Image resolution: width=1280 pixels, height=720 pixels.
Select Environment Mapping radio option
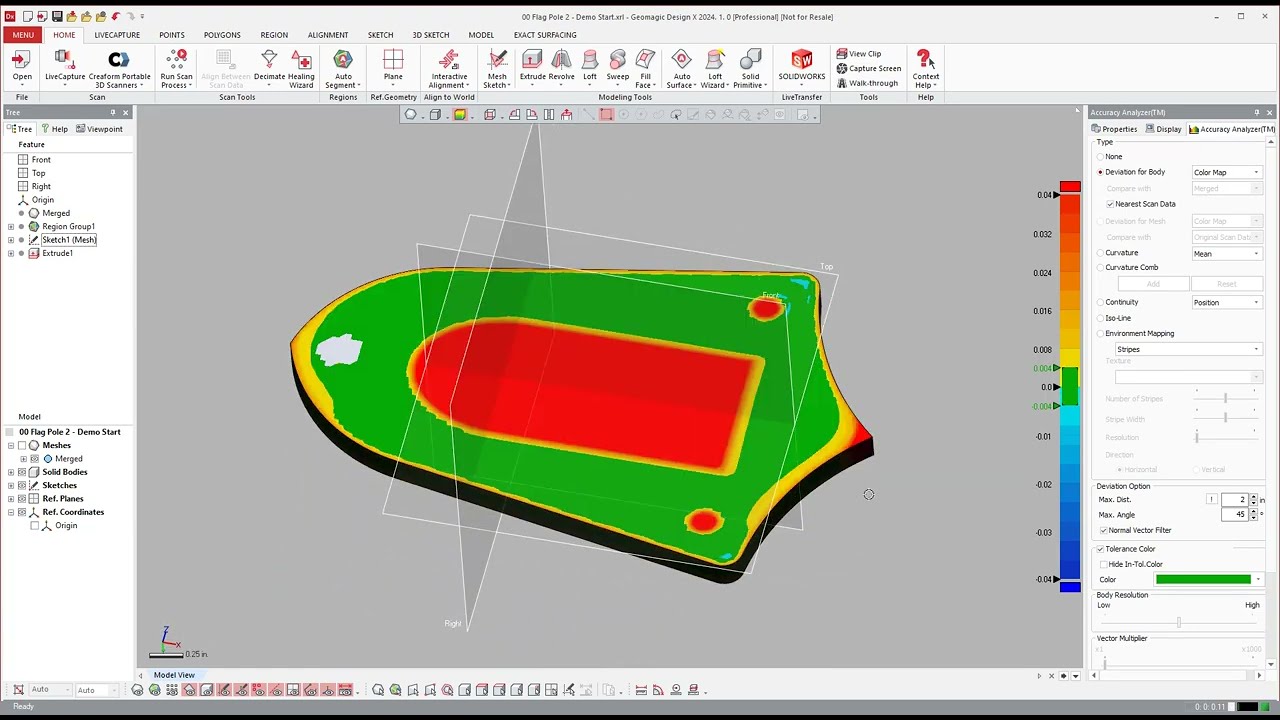pos(1101,334)
